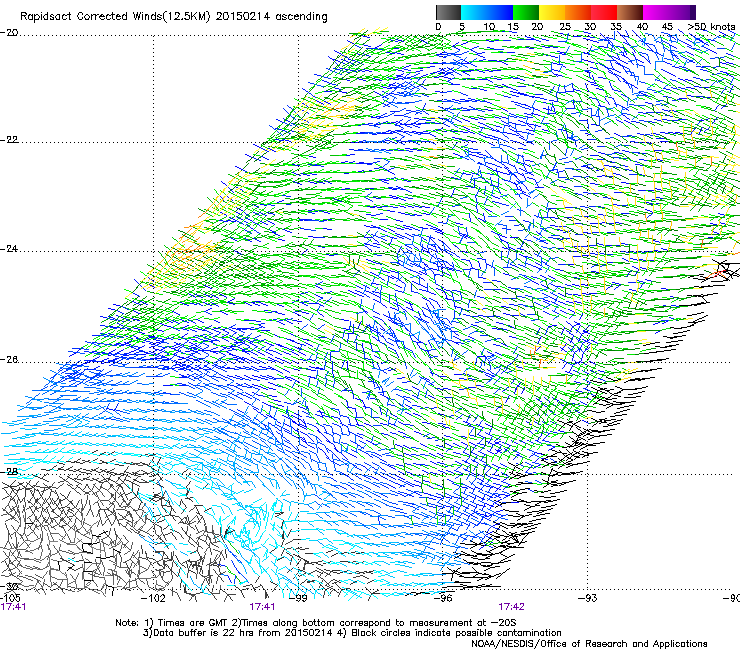The height and width of the screenshot is (650, 740).
Task: Click the -96 longitude axis label
Action: tap(443, 598)
